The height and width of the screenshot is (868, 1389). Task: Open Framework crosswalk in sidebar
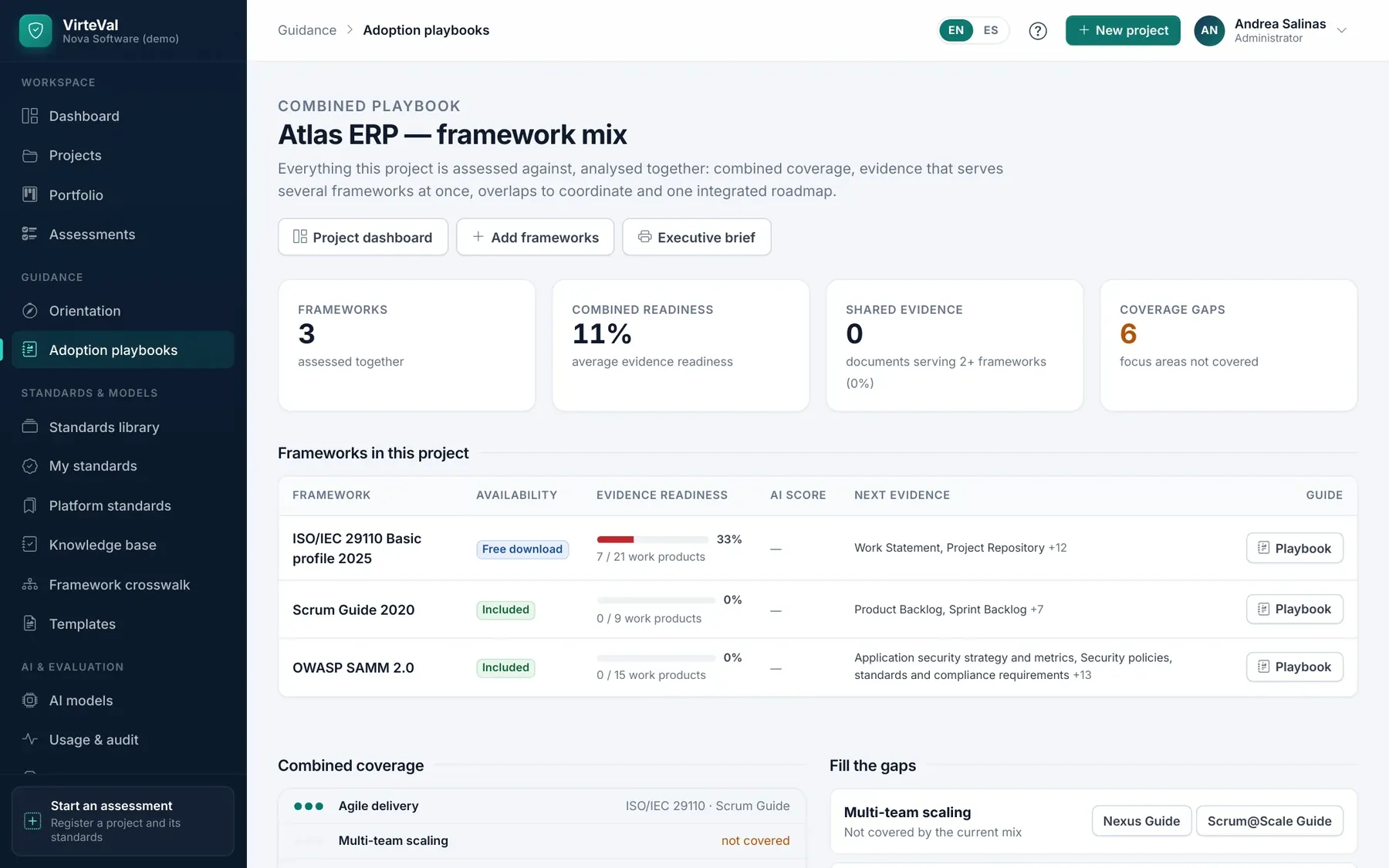tap(123, 584)
